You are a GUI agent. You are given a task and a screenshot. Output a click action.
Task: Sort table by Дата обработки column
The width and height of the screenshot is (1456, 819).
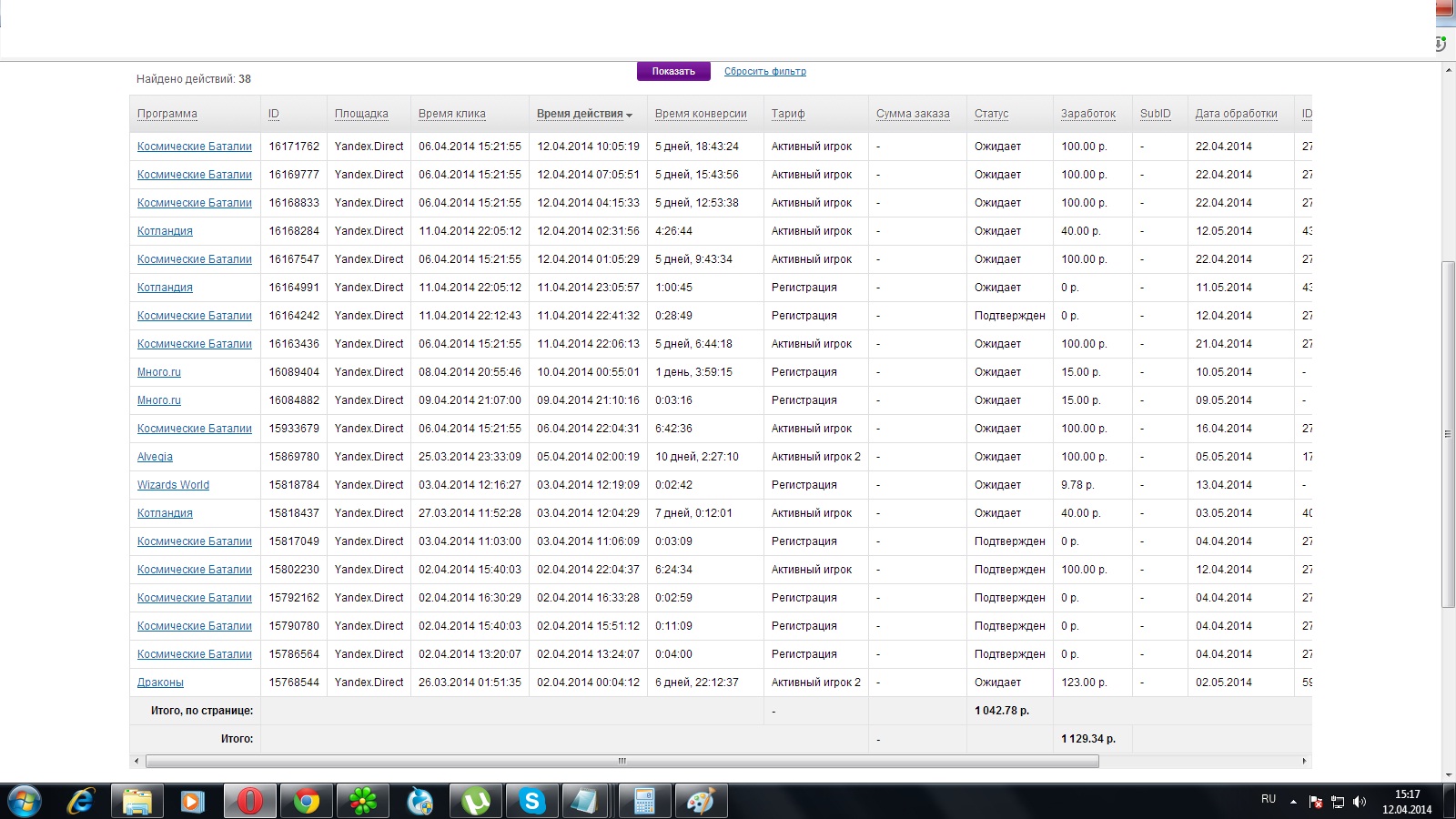[x=1237, y=114]
